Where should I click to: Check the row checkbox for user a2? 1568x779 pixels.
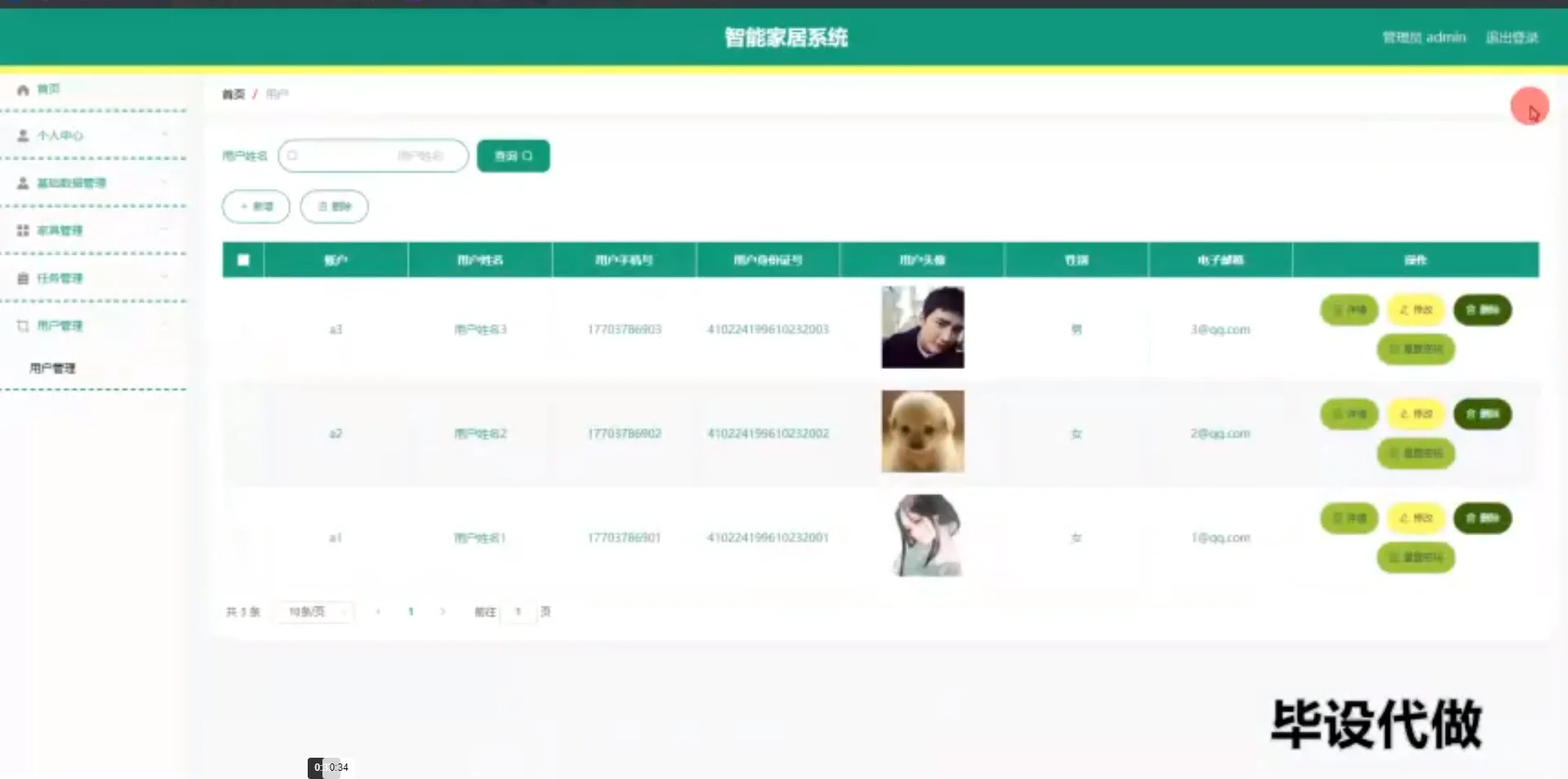coord(243,433)
